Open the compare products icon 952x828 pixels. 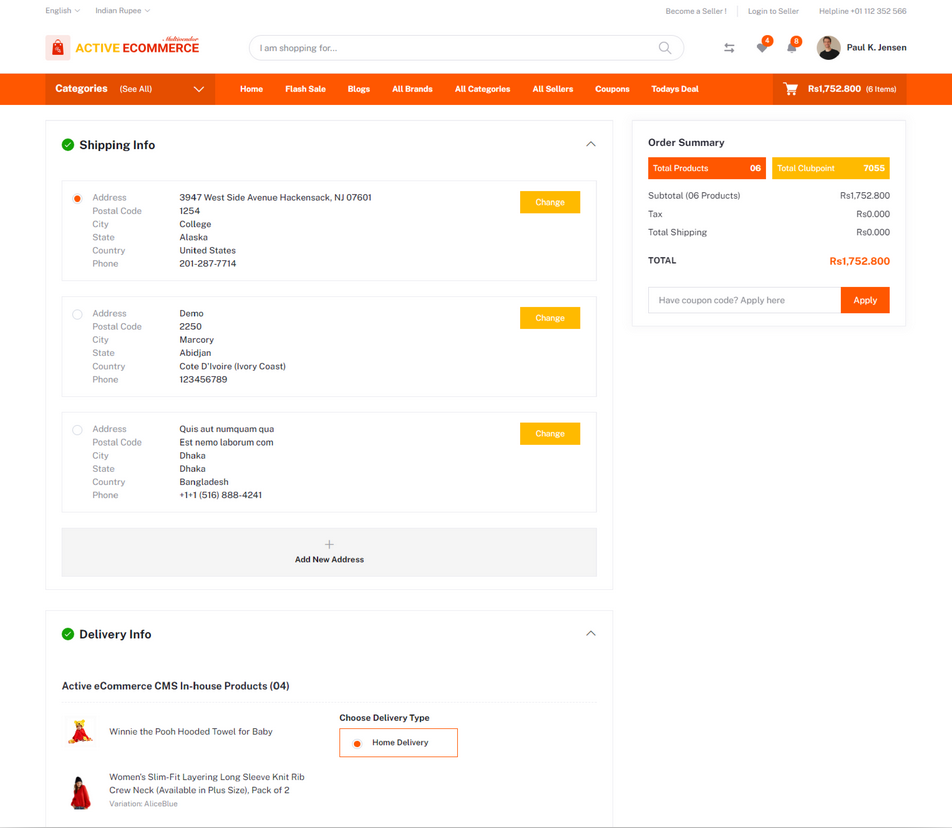[729, 48]
